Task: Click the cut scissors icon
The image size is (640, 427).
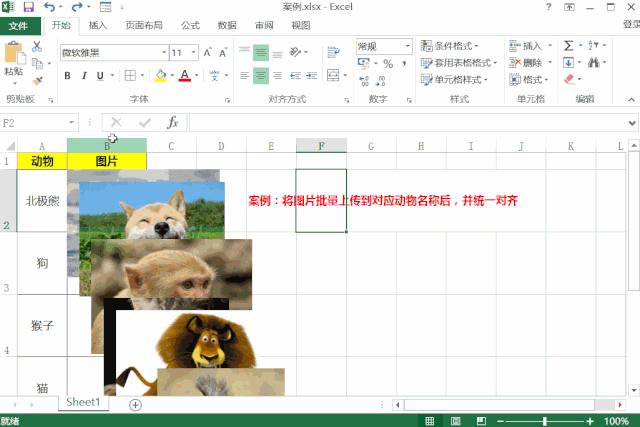Action: tap(37, 46)
